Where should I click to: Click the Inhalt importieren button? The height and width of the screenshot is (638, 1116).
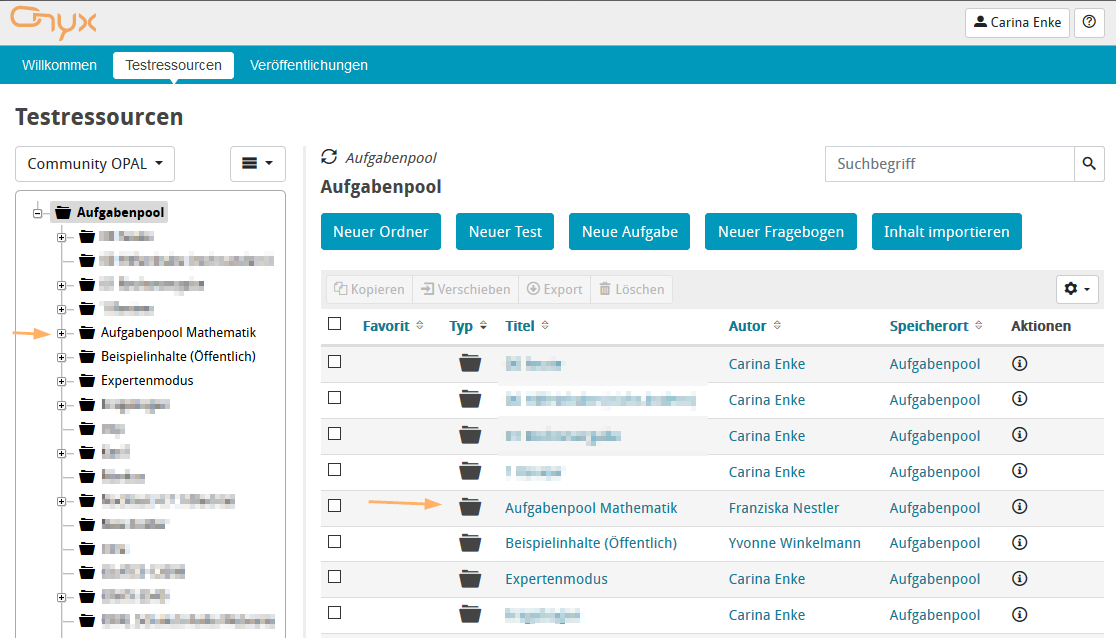tap(946, 232)
